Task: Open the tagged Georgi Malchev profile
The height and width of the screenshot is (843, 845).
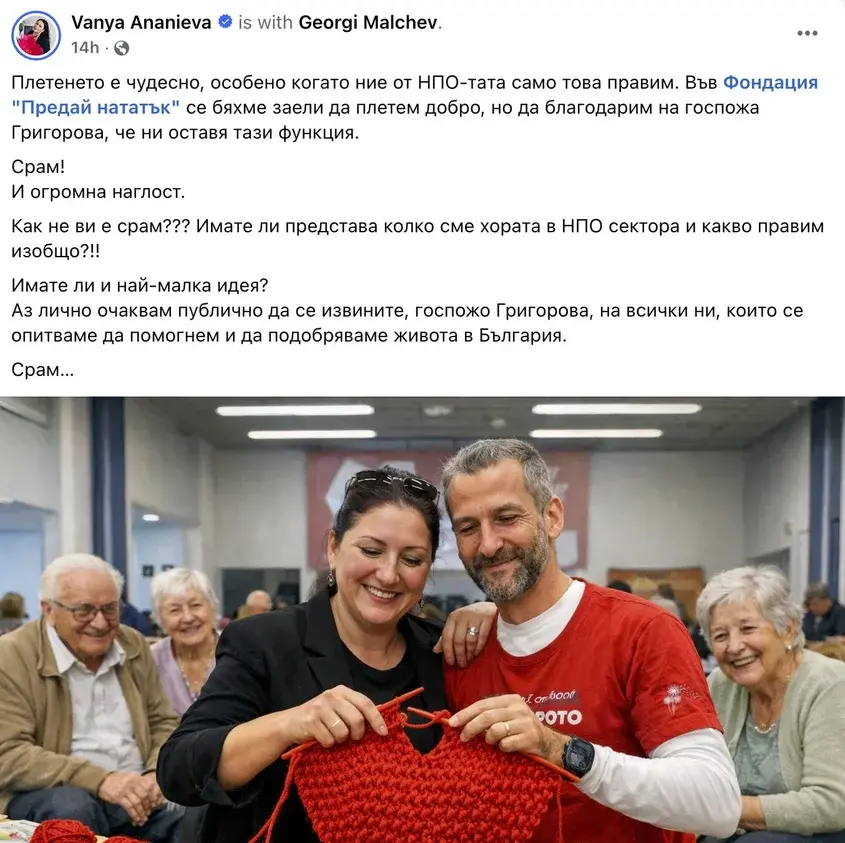Action: (369, 22)
